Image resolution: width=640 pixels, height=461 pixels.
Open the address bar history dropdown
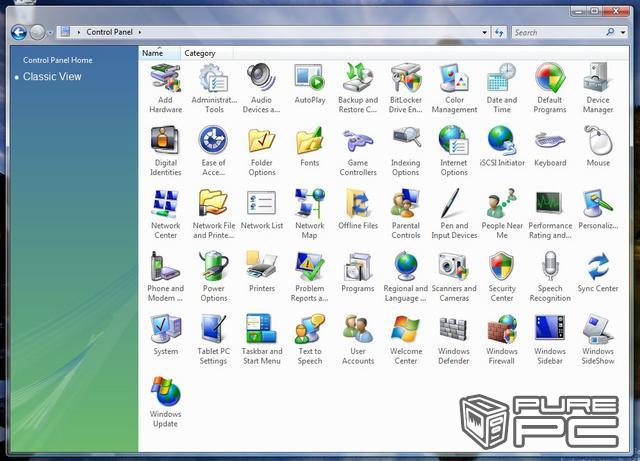coord(484,32)
